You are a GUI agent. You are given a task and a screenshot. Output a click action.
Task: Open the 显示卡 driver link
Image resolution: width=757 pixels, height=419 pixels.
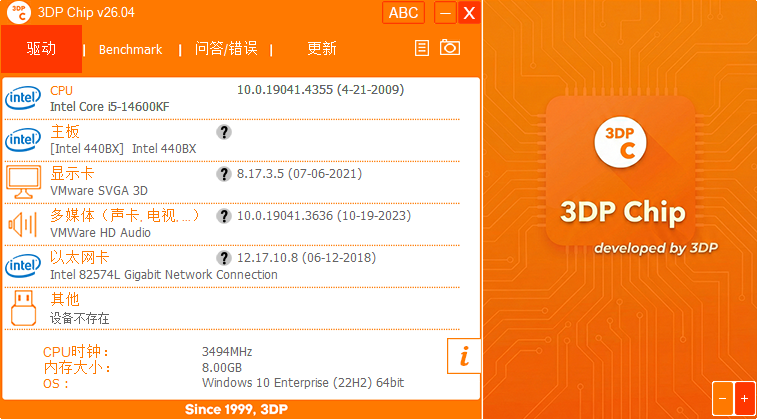[x=72, y=174]
